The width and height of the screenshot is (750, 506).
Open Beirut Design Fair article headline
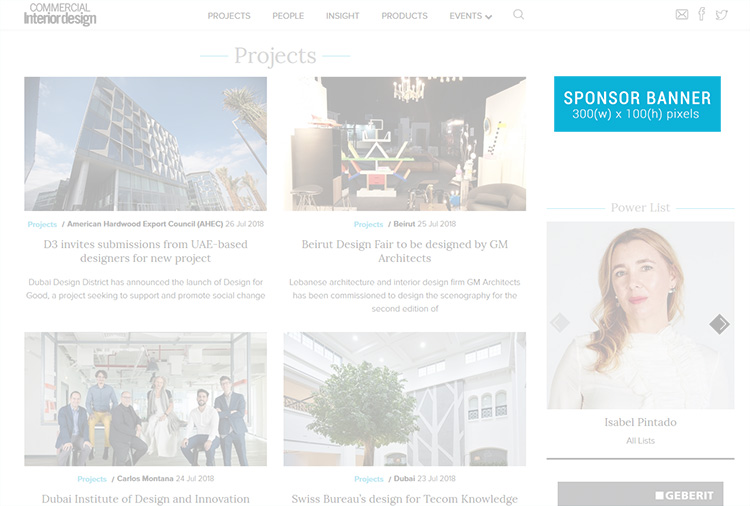tap(405, 251)
